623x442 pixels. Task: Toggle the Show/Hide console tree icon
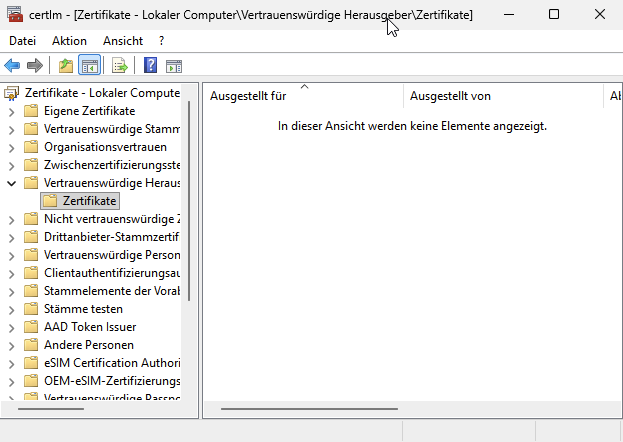click(89, 66)
